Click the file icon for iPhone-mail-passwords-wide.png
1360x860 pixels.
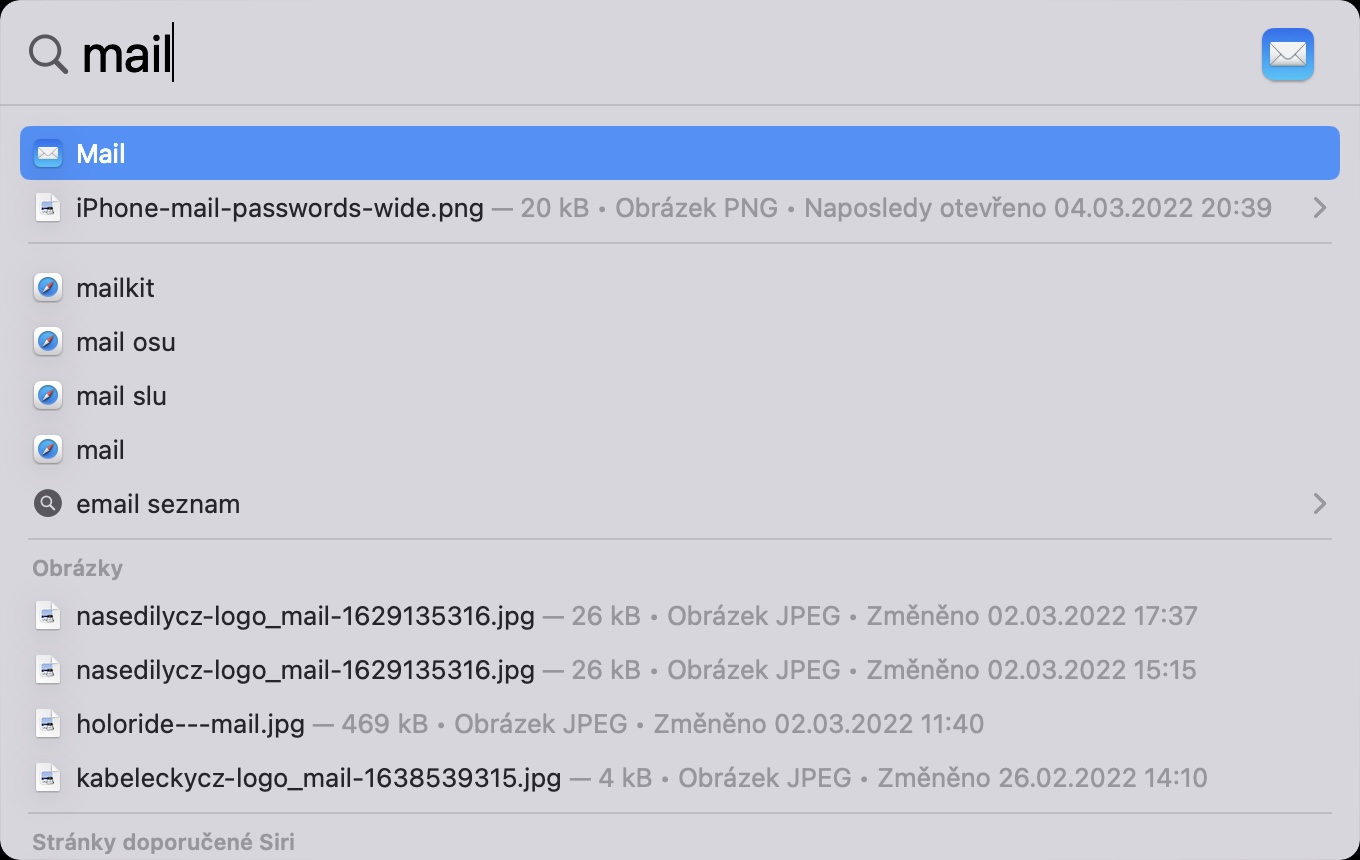click(47, 208)
